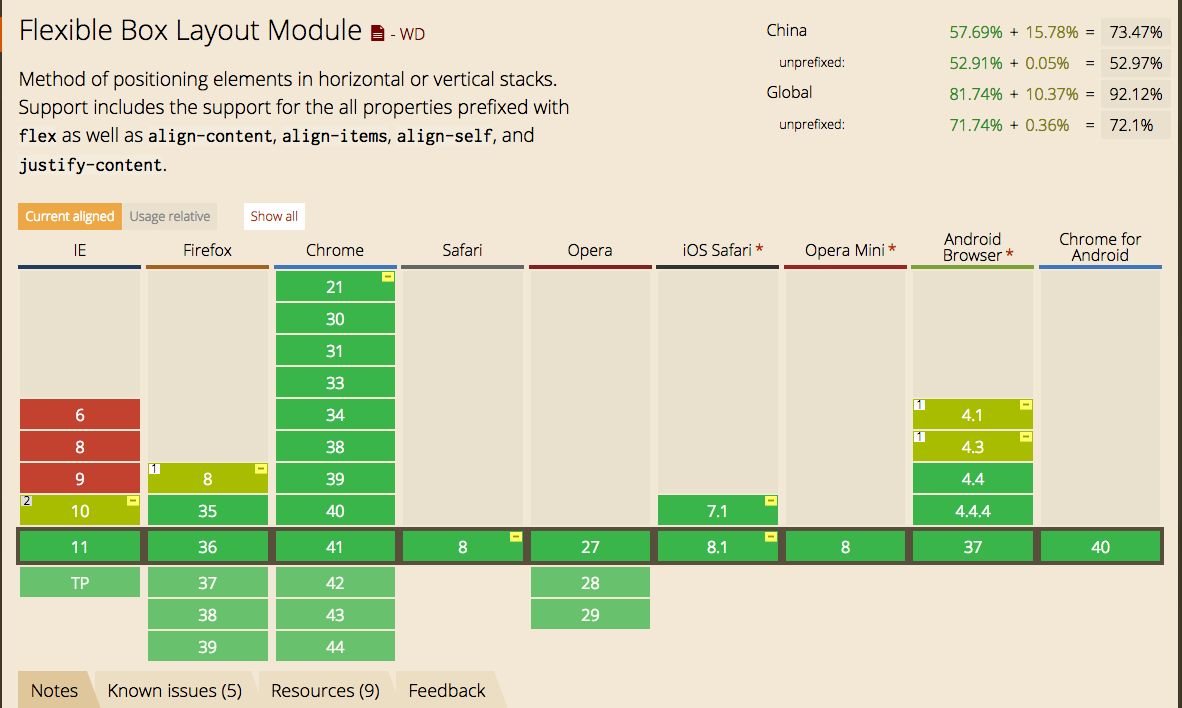Image resolution: width=1182 pixels, height=708 pixels.
Task: Select the Firefox column header
Action: tap(207, 250)
